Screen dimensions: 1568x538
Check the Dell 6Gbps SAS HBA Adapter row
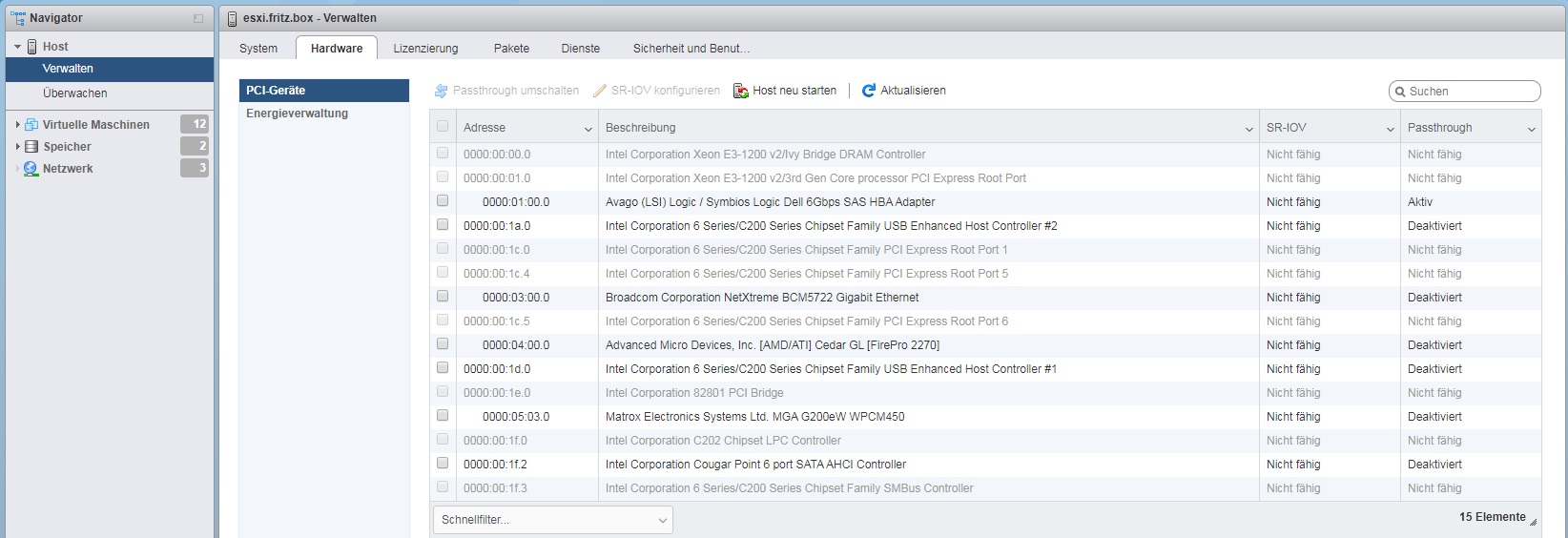tap(443, 201)
